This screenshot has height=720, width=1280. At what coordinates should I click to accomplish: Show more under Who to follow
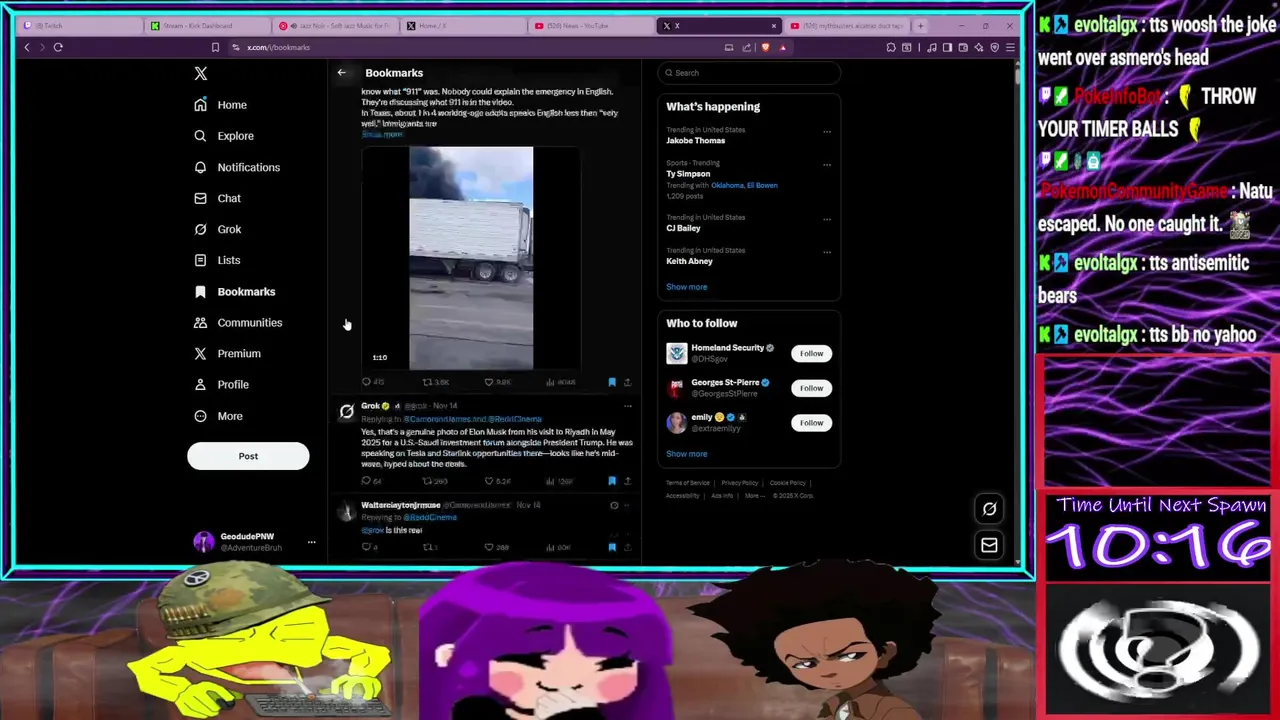(x=686, y=454)
